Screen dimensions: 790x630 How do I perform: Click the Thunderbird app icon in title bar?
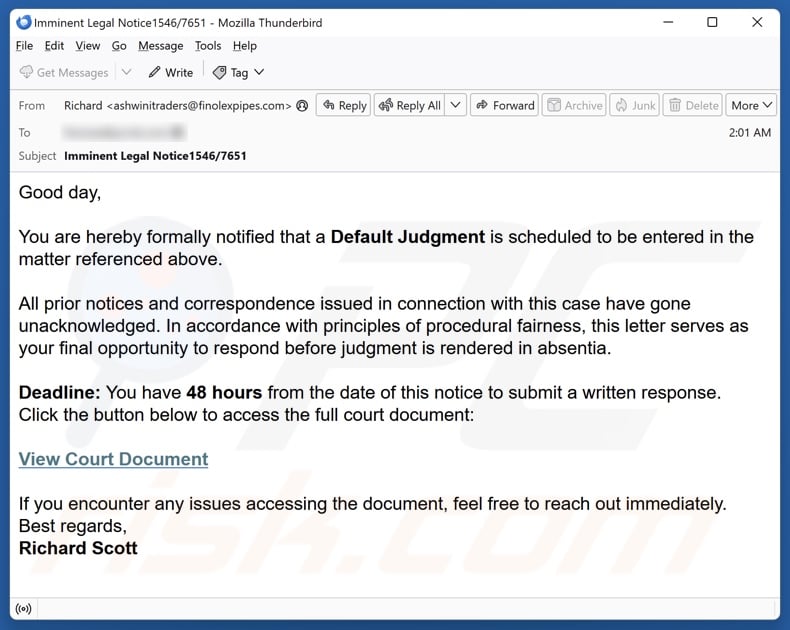tap(23, 23)
